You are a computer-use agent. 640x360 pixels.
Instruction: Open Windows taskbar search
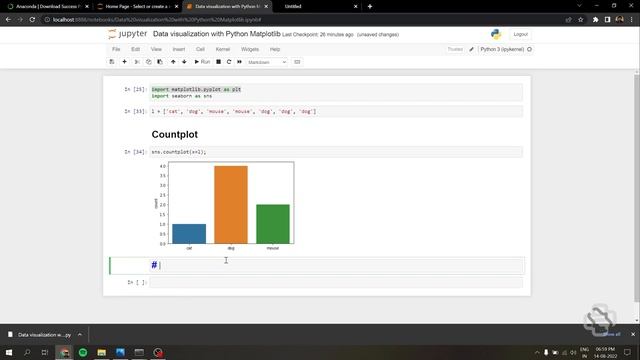click(x=27, y=352)
